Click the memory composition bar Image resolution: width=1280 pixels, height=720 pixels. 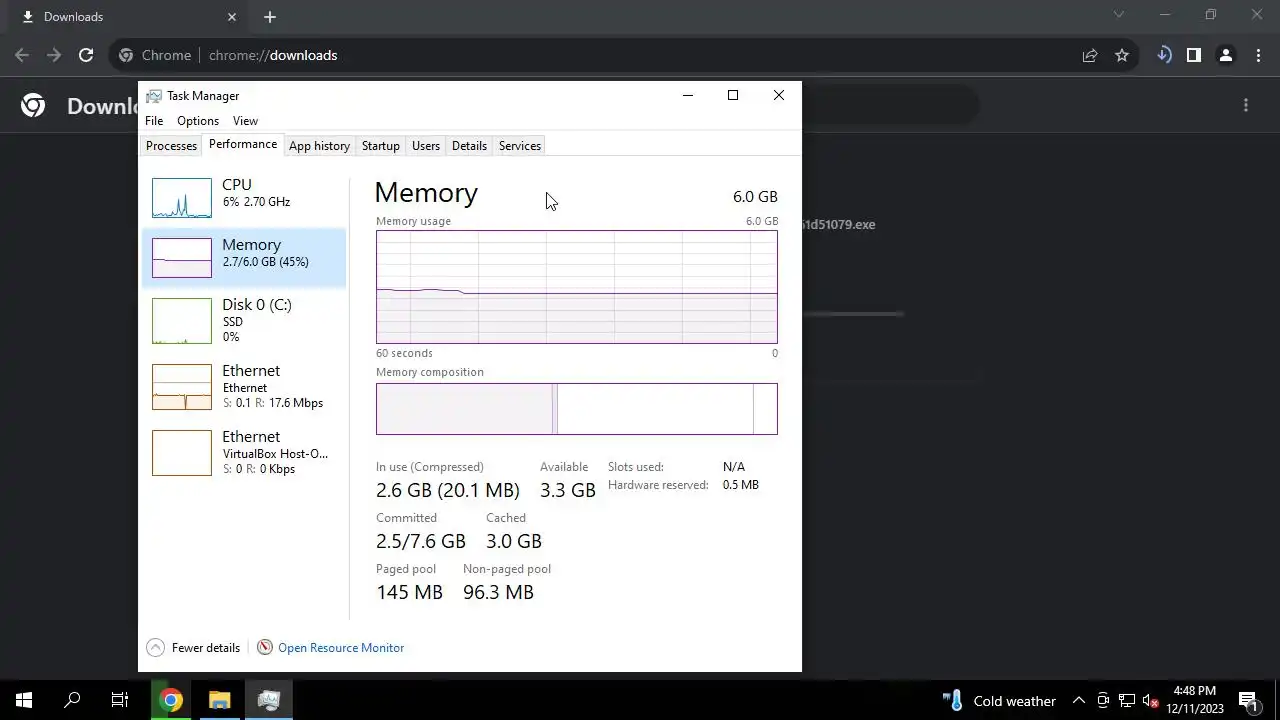click(x=577, y=409)
